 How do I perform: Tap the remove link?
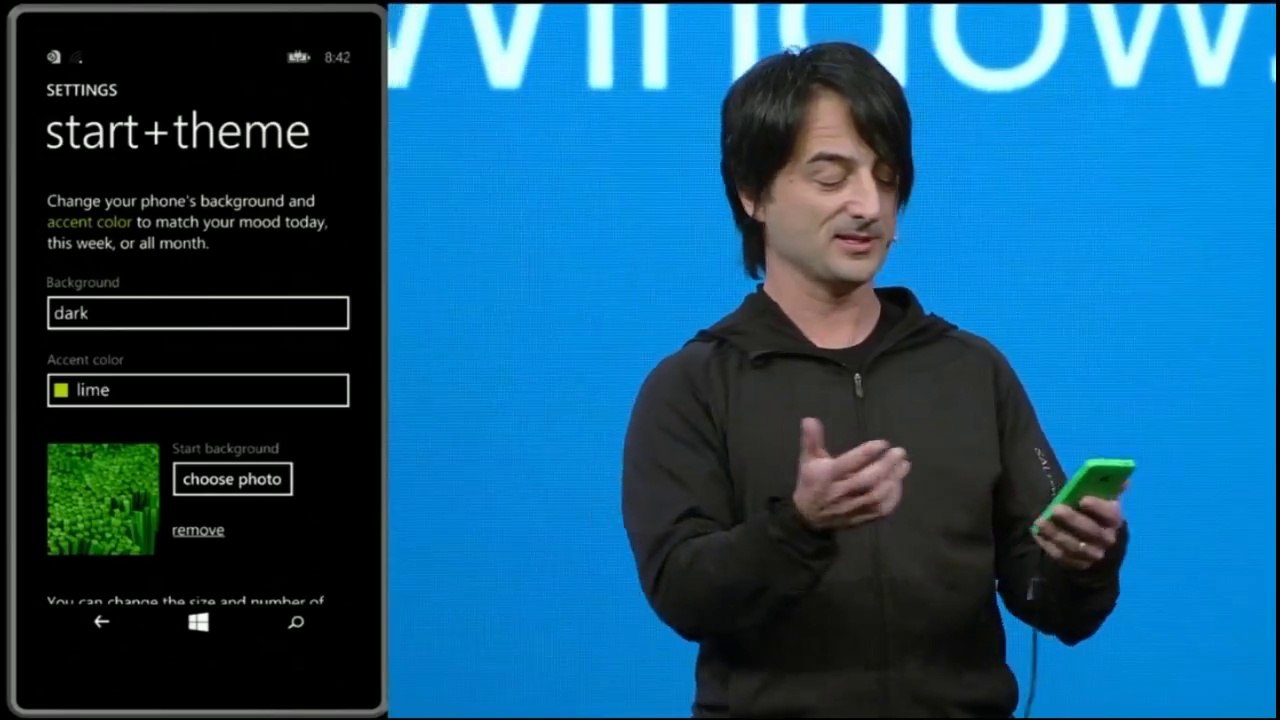[x=198, y=530]
